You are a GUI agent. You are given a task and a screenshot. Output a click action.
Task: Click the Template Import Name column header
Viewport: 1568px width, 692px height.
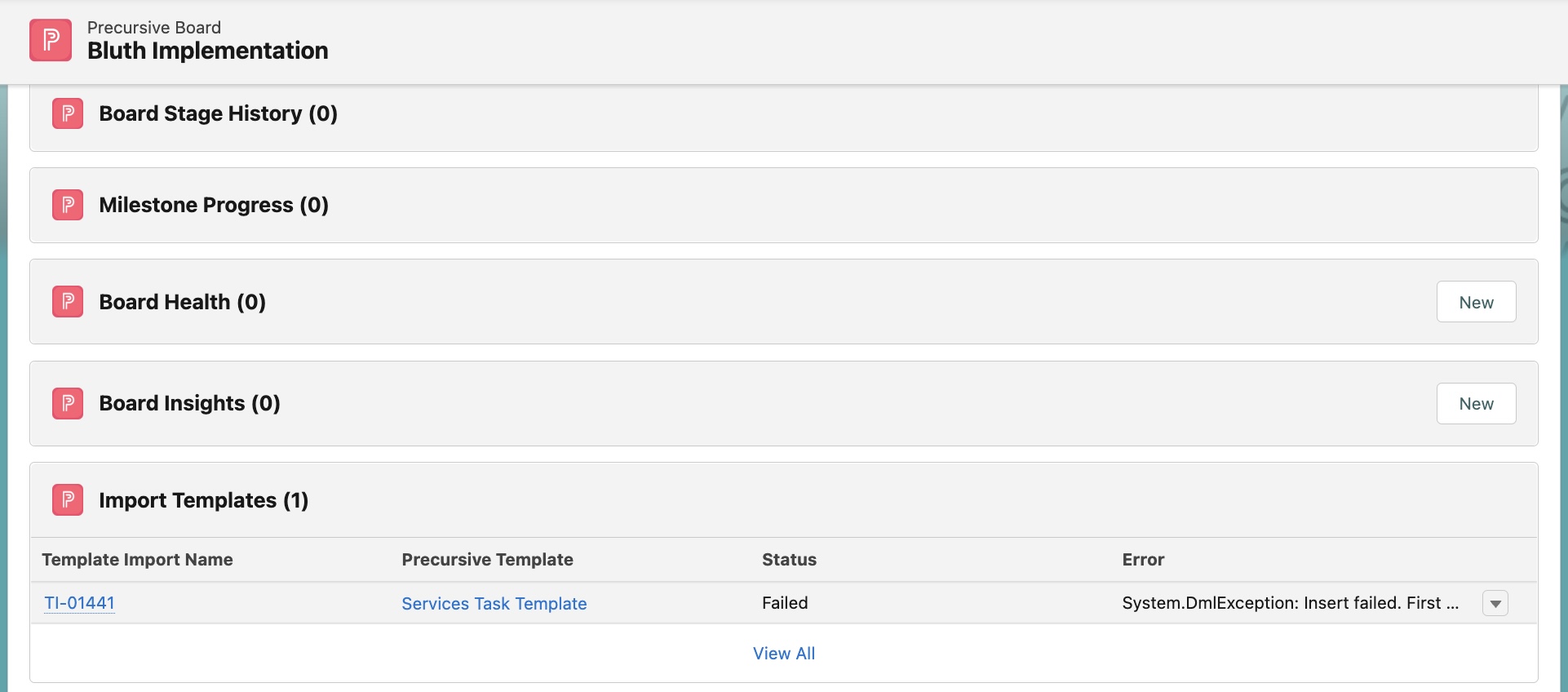tap(137, 560)
